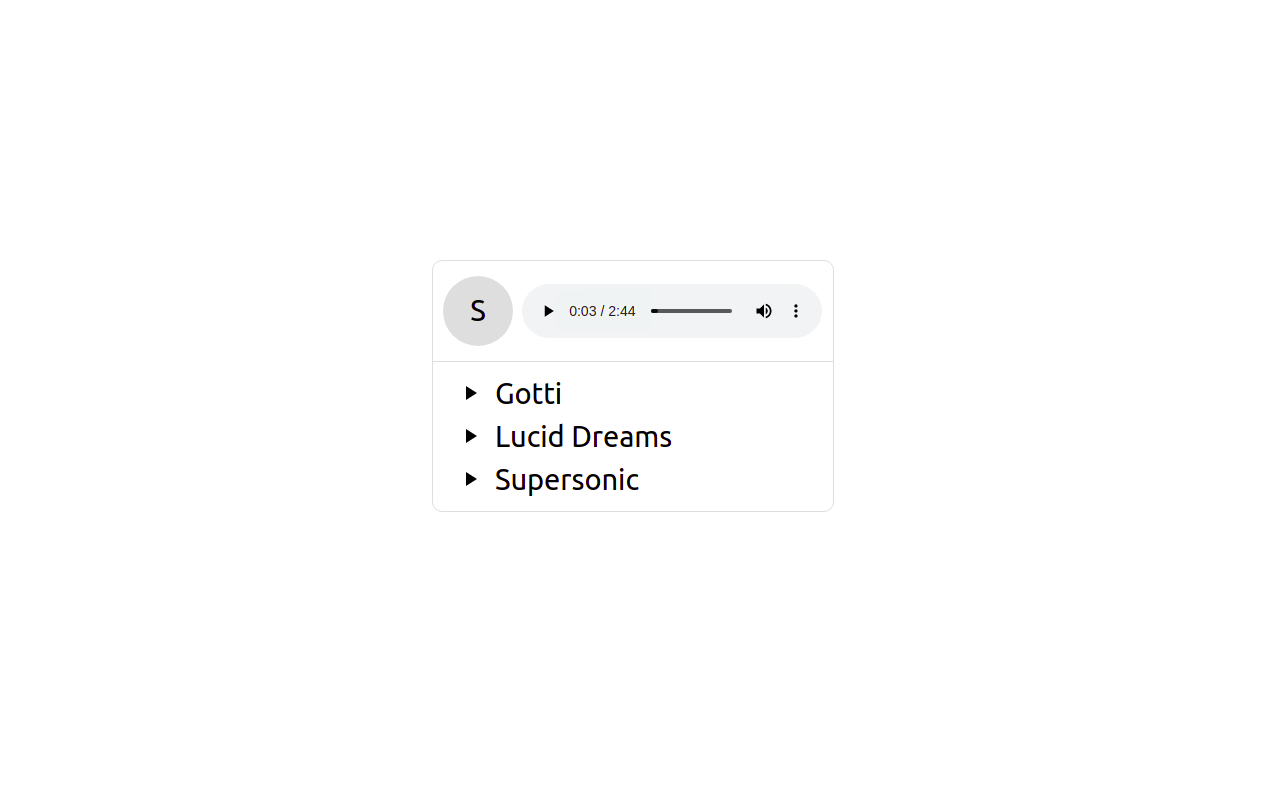The height and width of the screenshot is (795, 1273).
Task: Jump to the end of the audio seek track
Action: point(730,311)
